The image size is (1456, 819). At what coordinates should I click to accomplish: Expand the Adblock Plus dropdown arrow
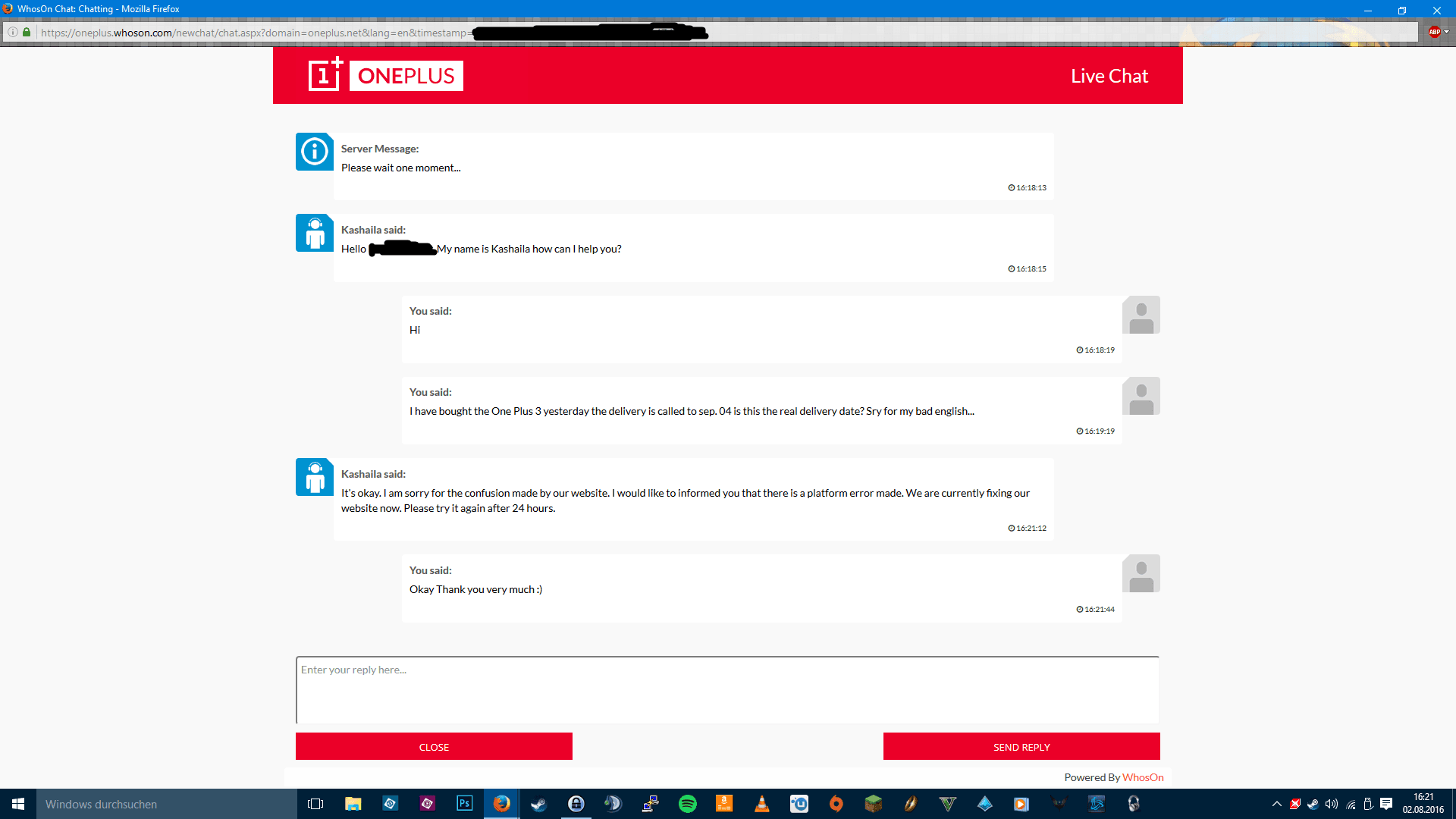coord(1447,32)
